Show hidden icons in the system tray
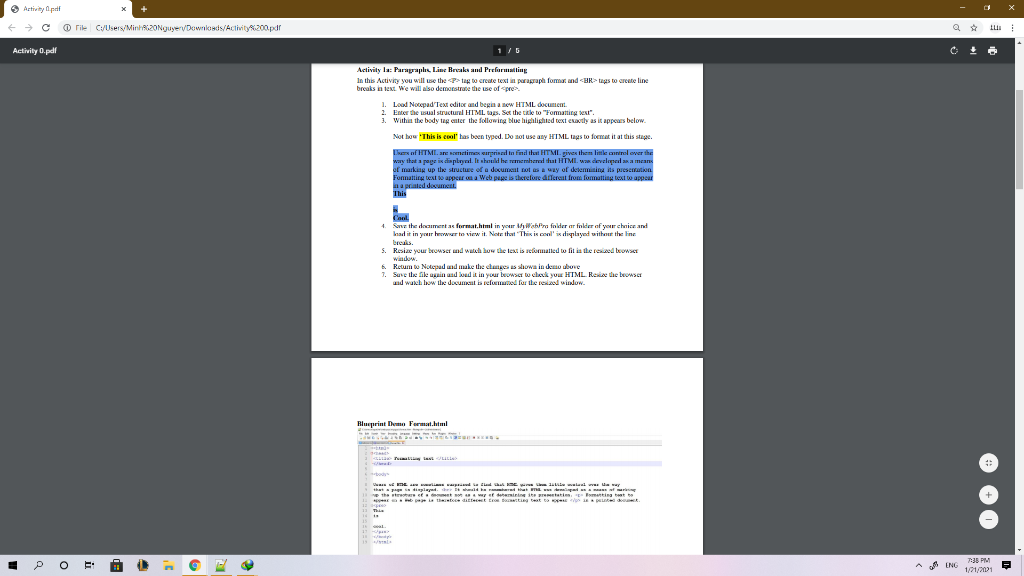 point(919,565)
